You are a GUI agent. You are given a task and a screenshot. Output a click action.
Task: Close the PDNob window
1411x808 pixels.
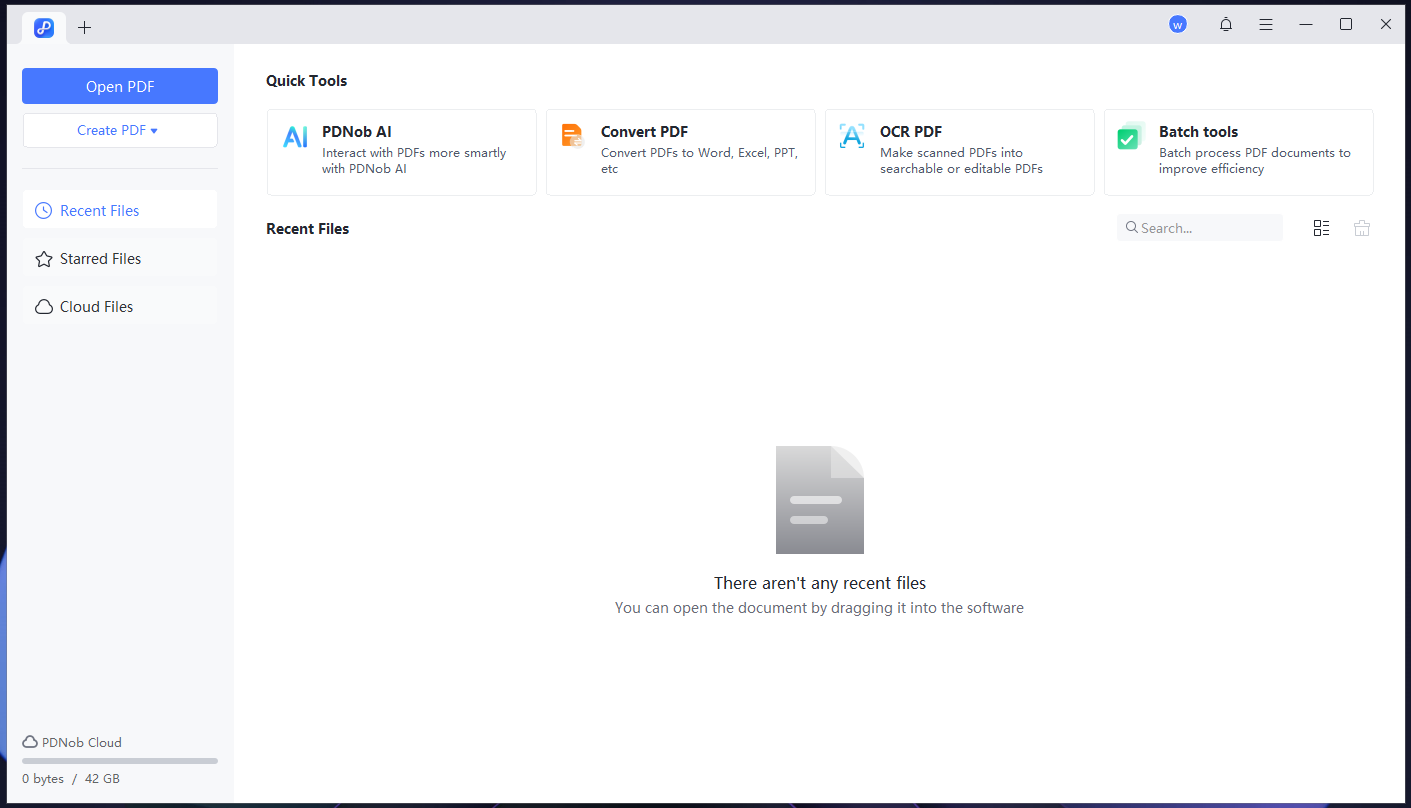tap(1386, 24)
